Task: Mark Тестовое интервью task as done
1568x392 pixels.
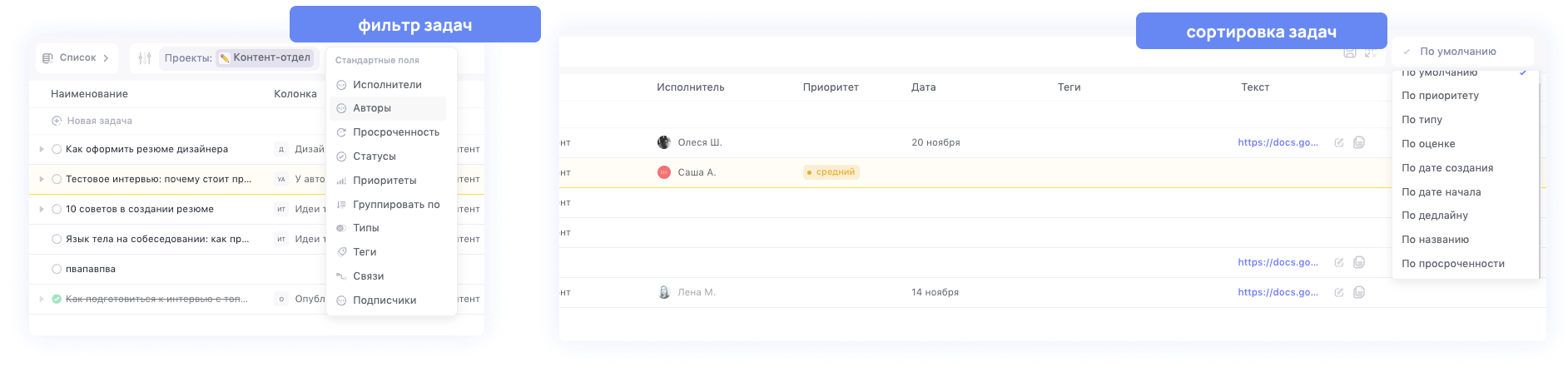Action: click(57, 179)
